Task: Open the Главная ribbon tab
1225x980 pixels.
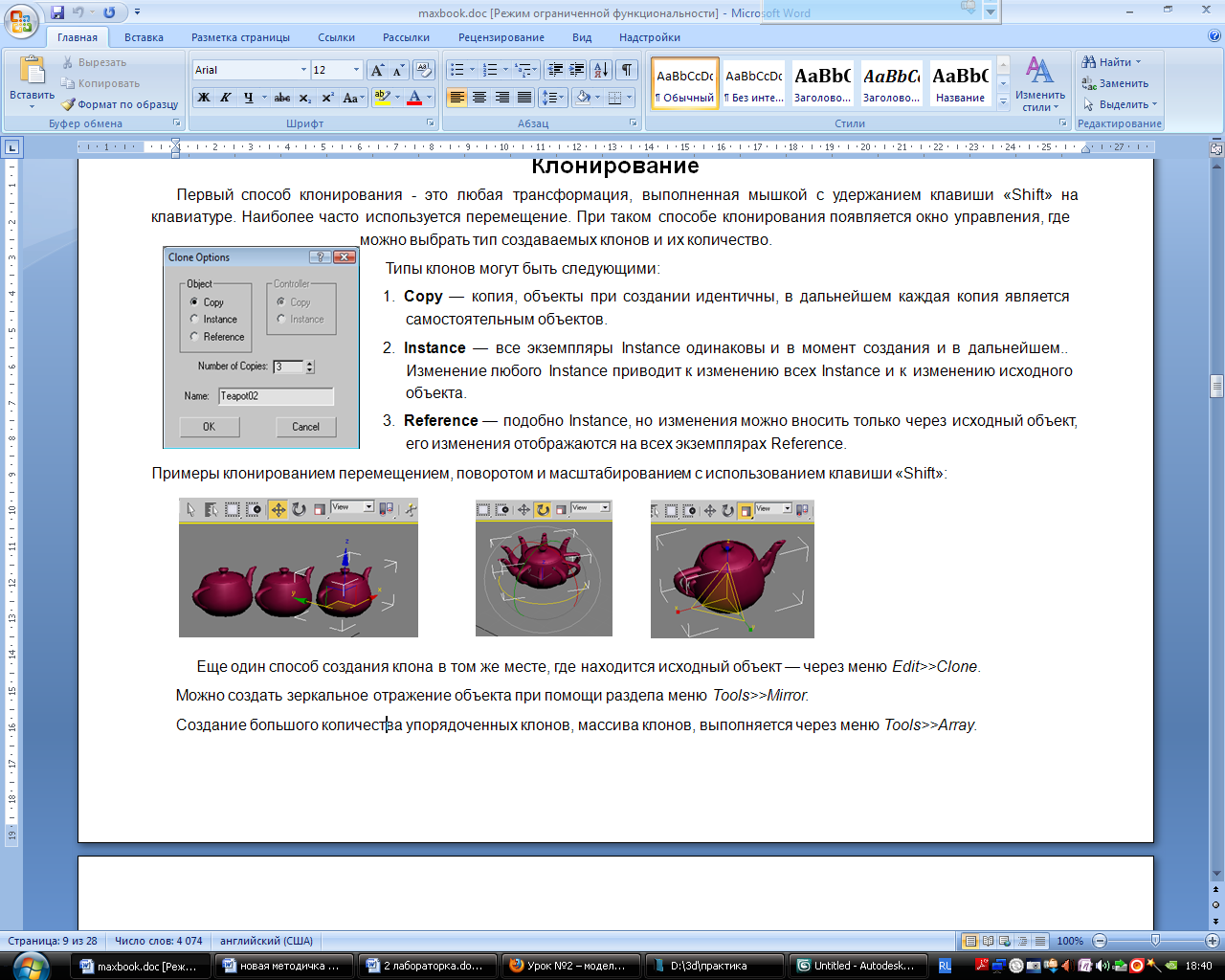Action: coord(78,37)
